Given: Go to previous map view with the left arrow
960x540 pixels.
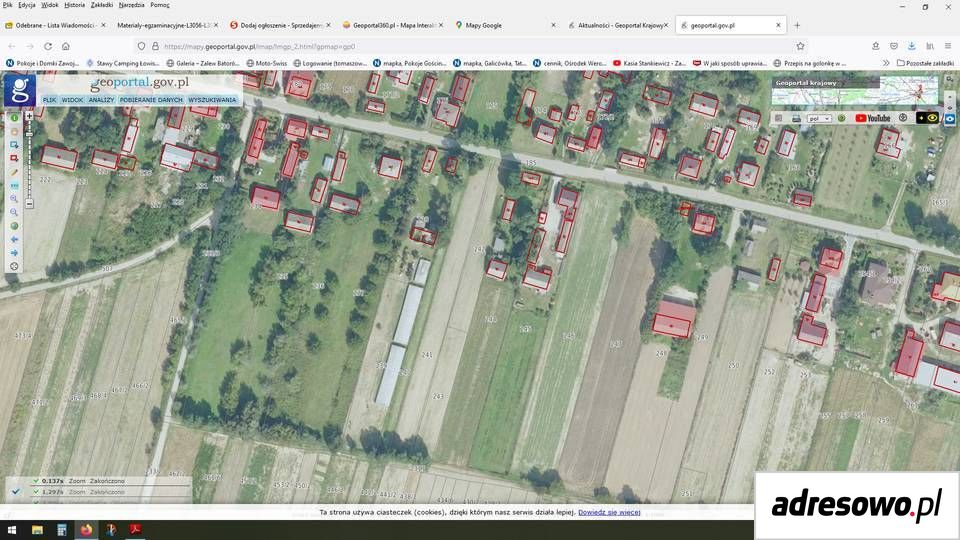Looking at the screenshot, I should [14, 239].
